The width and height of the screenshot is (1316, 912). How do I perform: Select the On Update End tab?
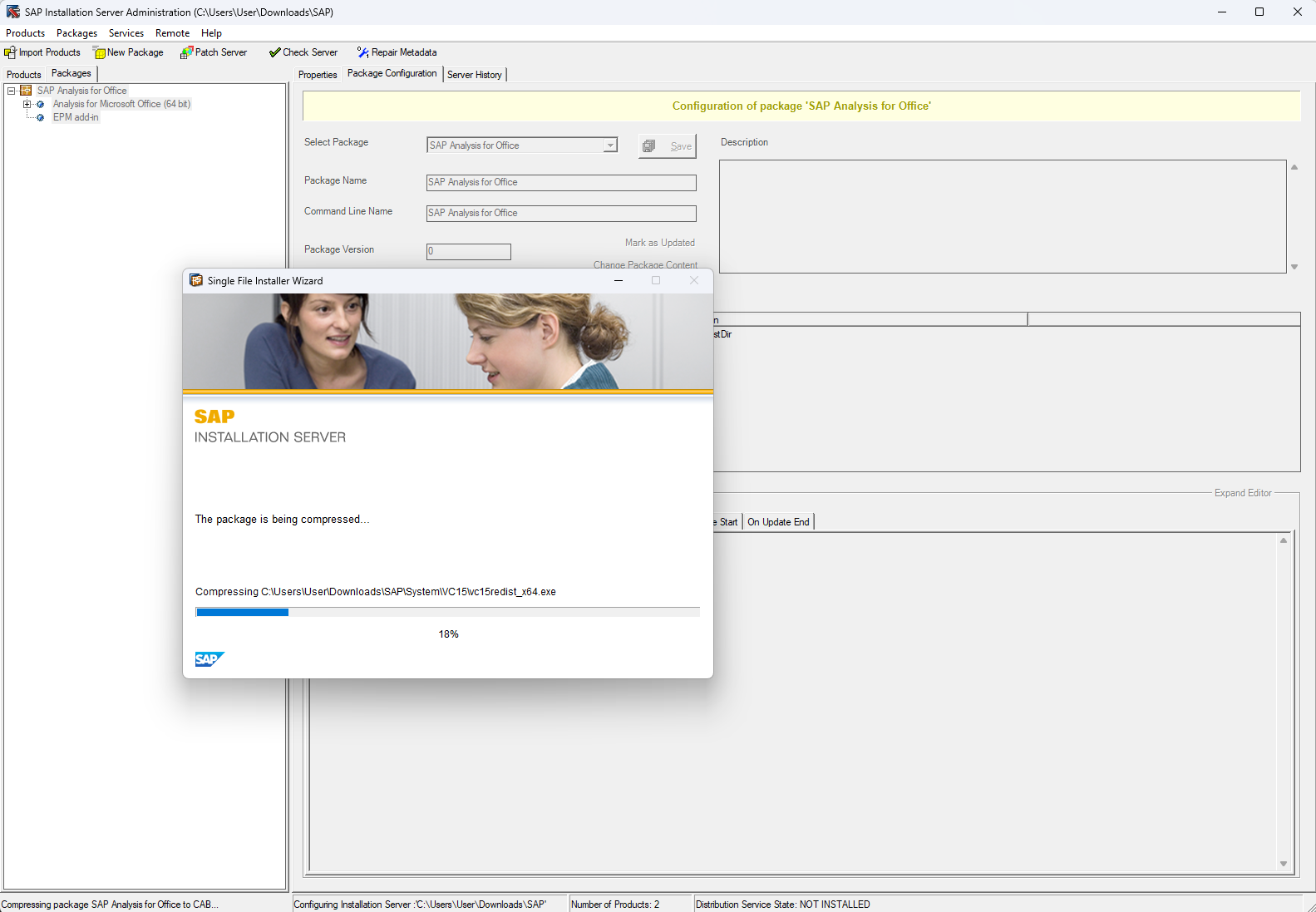(778, 522)
